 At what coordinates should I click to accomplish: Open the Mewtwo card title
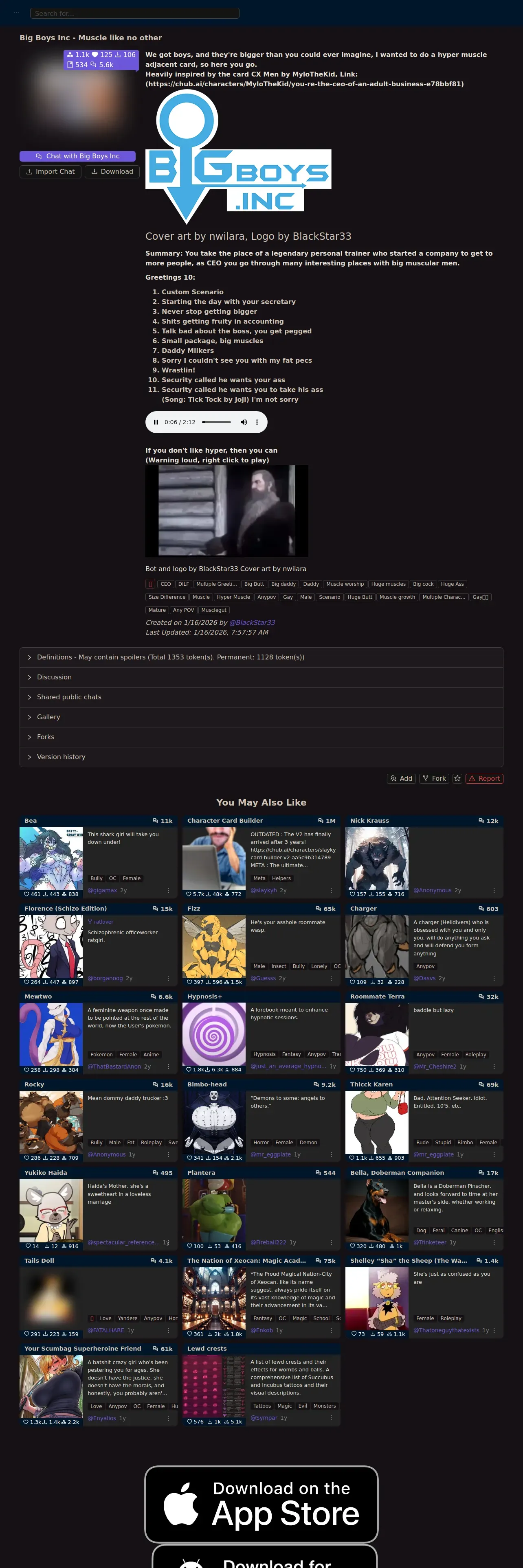pos(38,996)
